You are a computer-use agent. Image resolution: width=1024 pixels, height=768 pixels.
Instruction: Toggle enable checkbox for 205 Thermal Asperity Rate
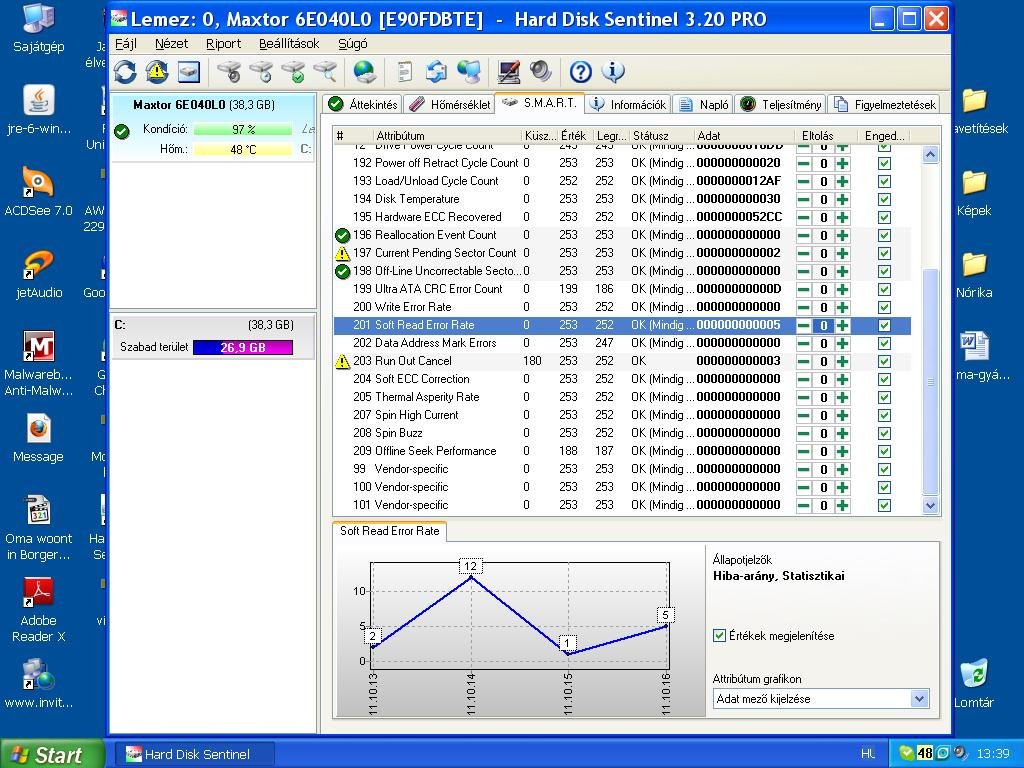click(x=884, y=397)
